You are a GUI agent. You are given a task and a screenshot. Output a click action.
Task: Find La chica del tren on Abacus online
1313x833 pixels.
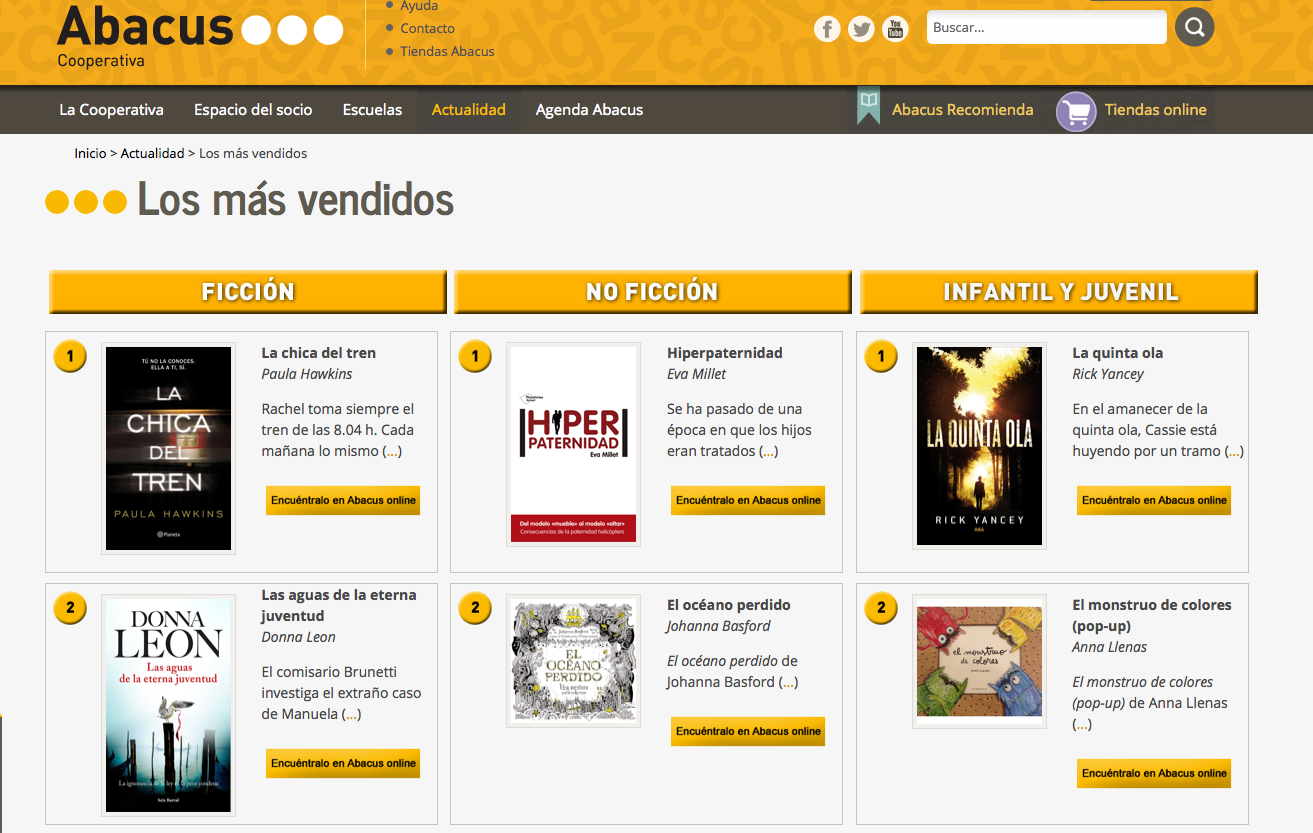point(343,500)
